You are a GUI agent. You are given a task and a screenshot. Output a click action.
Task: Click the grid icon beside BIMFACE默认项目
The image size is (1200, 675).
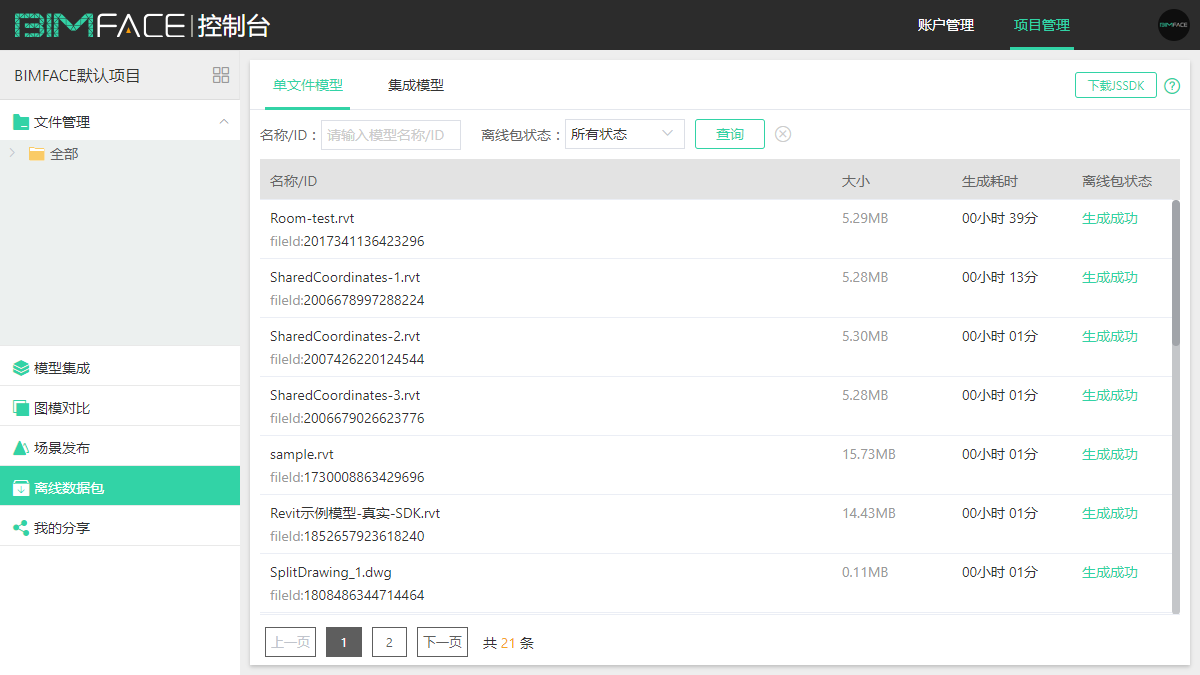point(220,74)
